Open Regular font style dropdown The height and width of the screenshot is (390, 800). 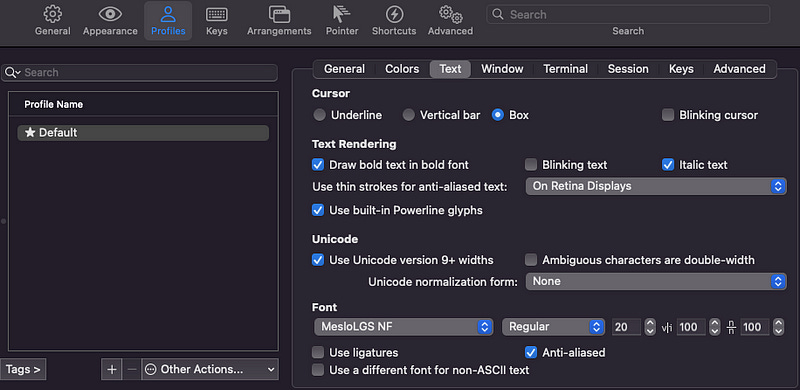click(x=553, y=327)
